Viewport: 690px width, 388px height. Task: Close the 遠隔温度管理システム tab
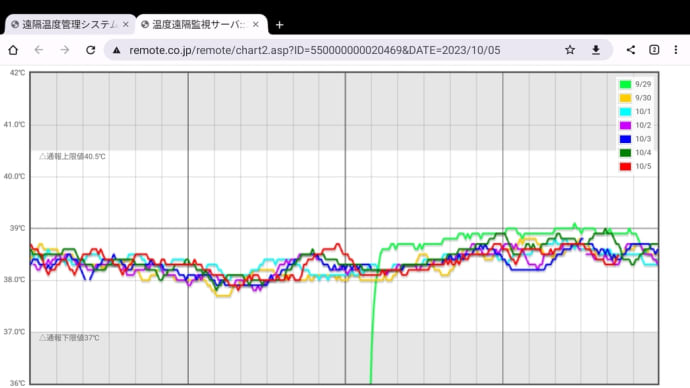pos(125,25)
